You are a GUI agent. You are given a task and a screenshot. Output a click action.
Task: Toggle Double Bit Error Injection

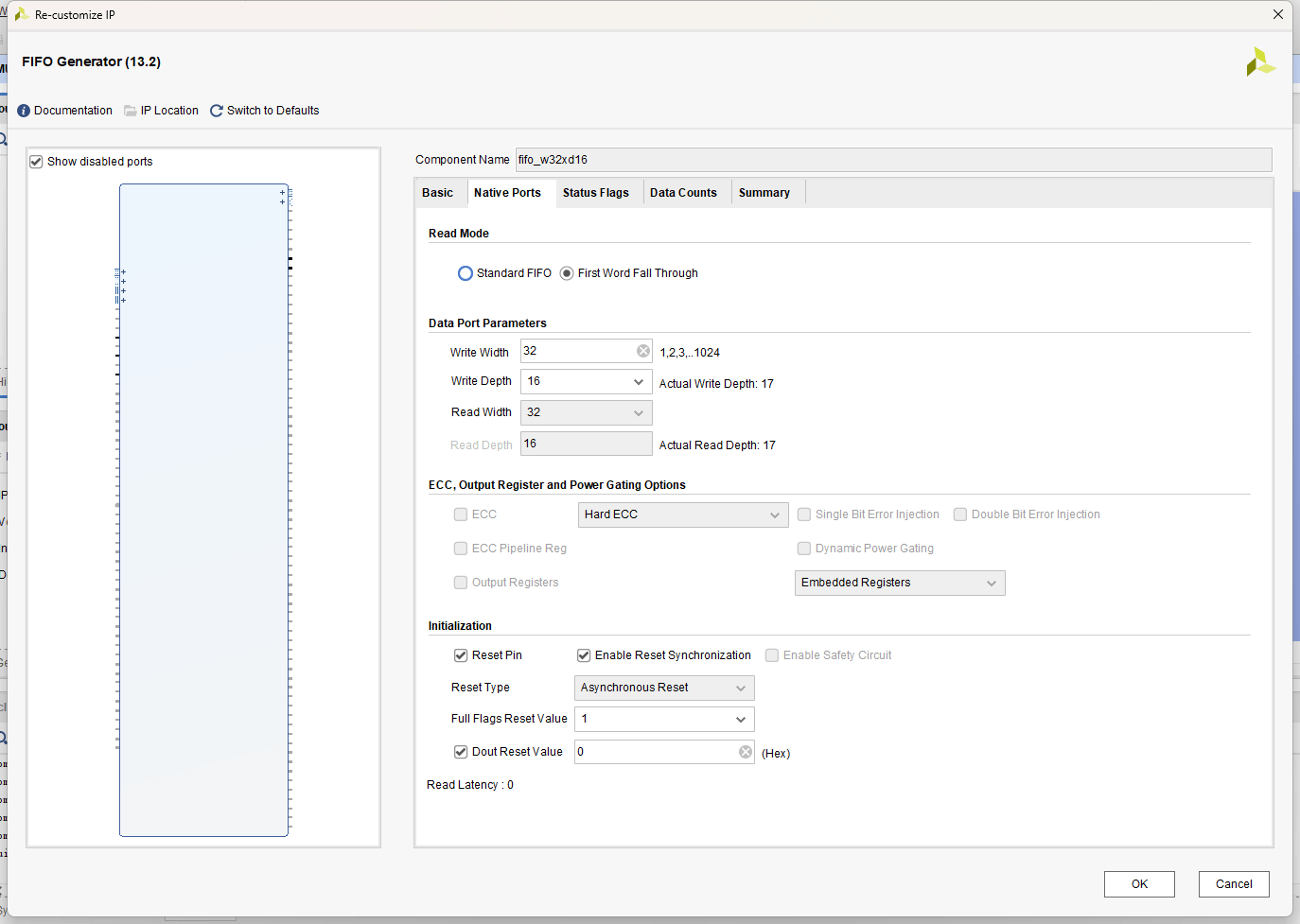click(x=960, y=514)
